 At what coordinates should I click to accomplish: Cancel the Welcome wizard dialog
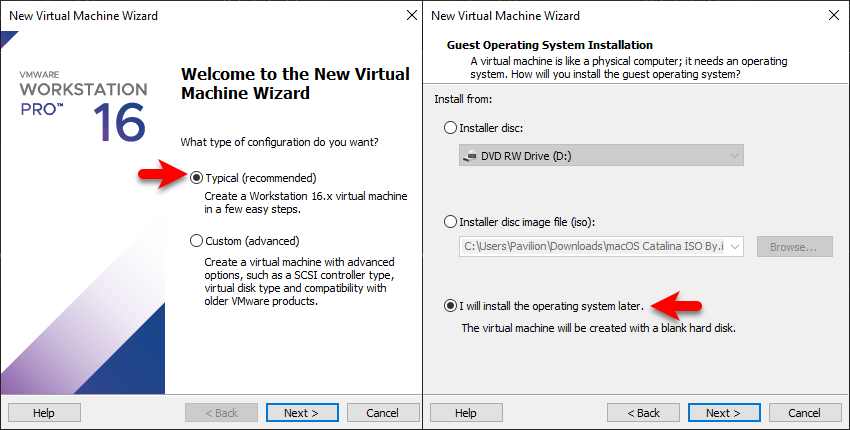383,413
